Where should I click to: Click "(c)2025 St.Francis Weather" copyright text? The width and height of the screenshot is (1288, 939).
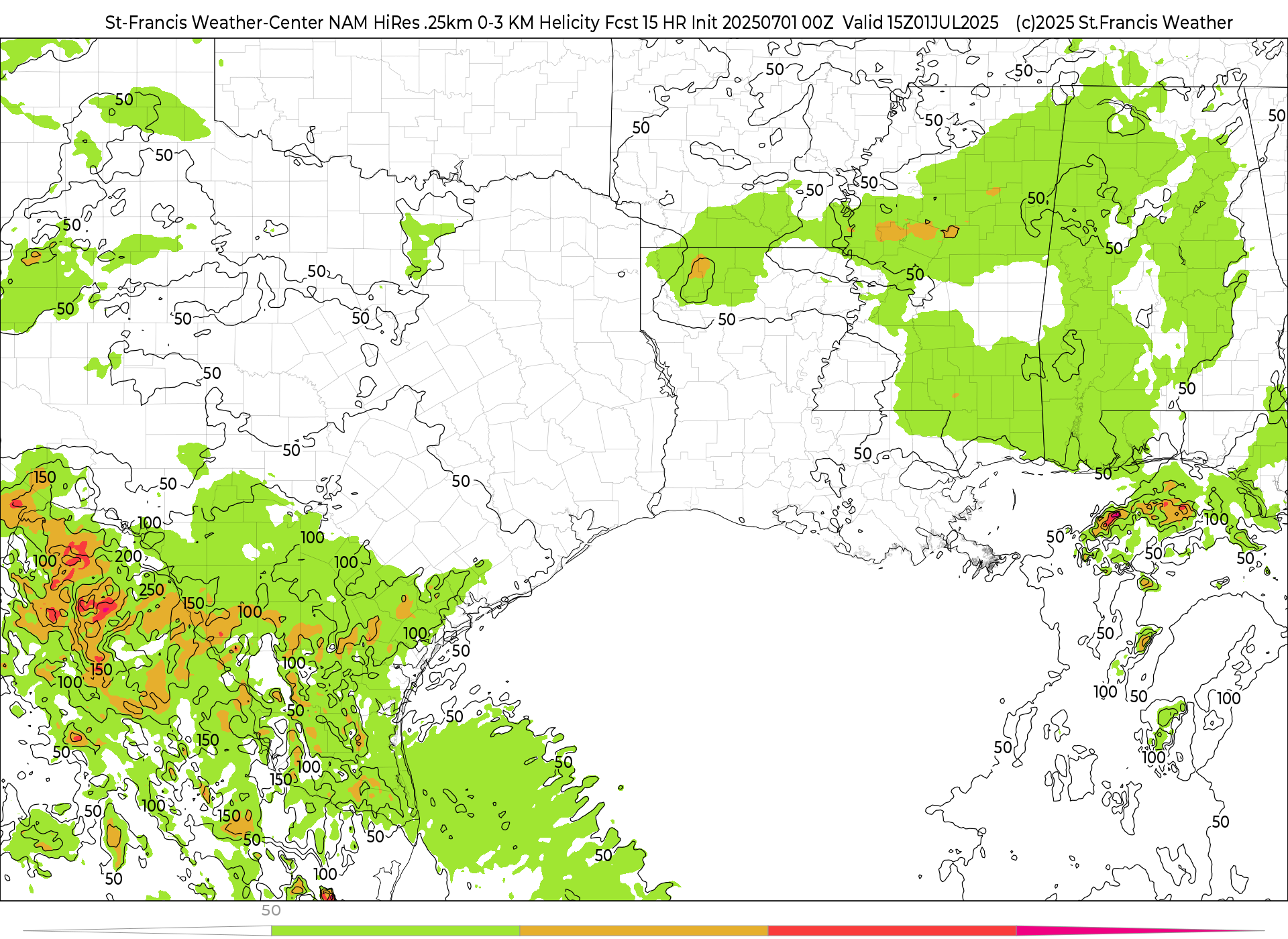(x=1124, y=23)
